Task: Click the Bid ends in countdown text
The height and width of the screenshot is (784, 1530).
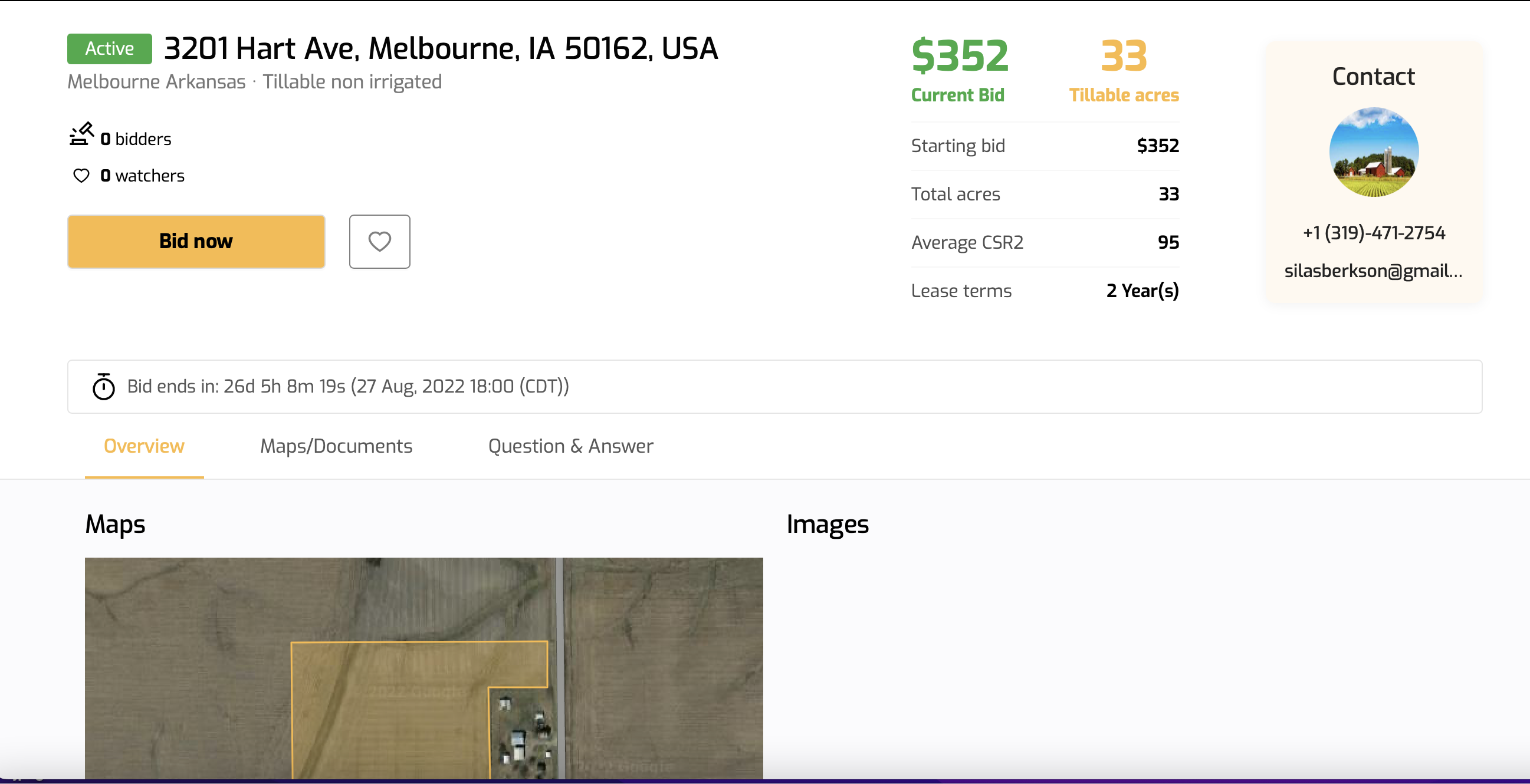Action: point(348,386)
